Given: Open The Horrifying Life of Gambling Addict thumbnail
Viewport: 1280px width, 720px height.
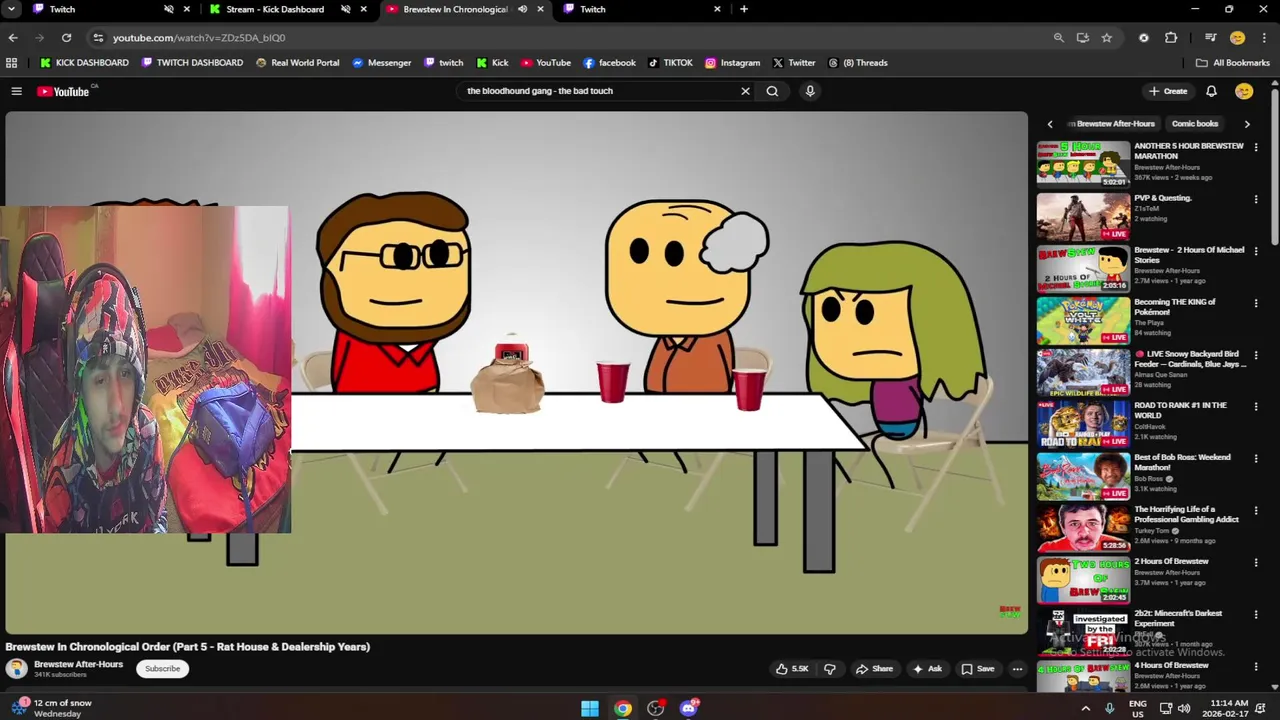Looking at the screenshot, I should coord(1083,529).
